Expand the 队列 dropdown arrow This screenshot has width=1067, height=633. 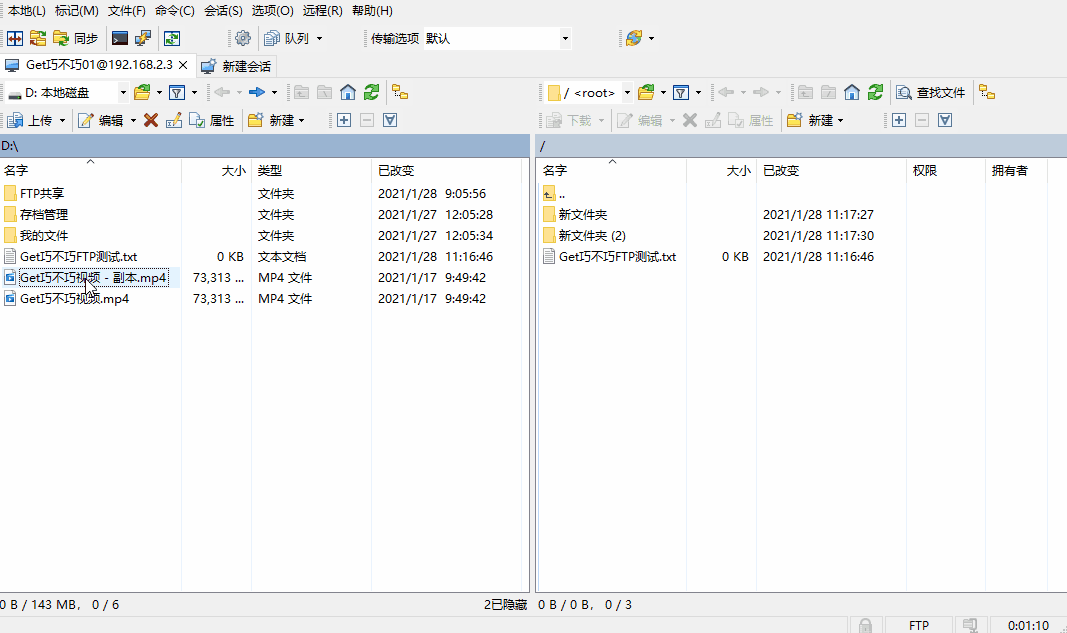pyautogui.click(x=319, y=38)
